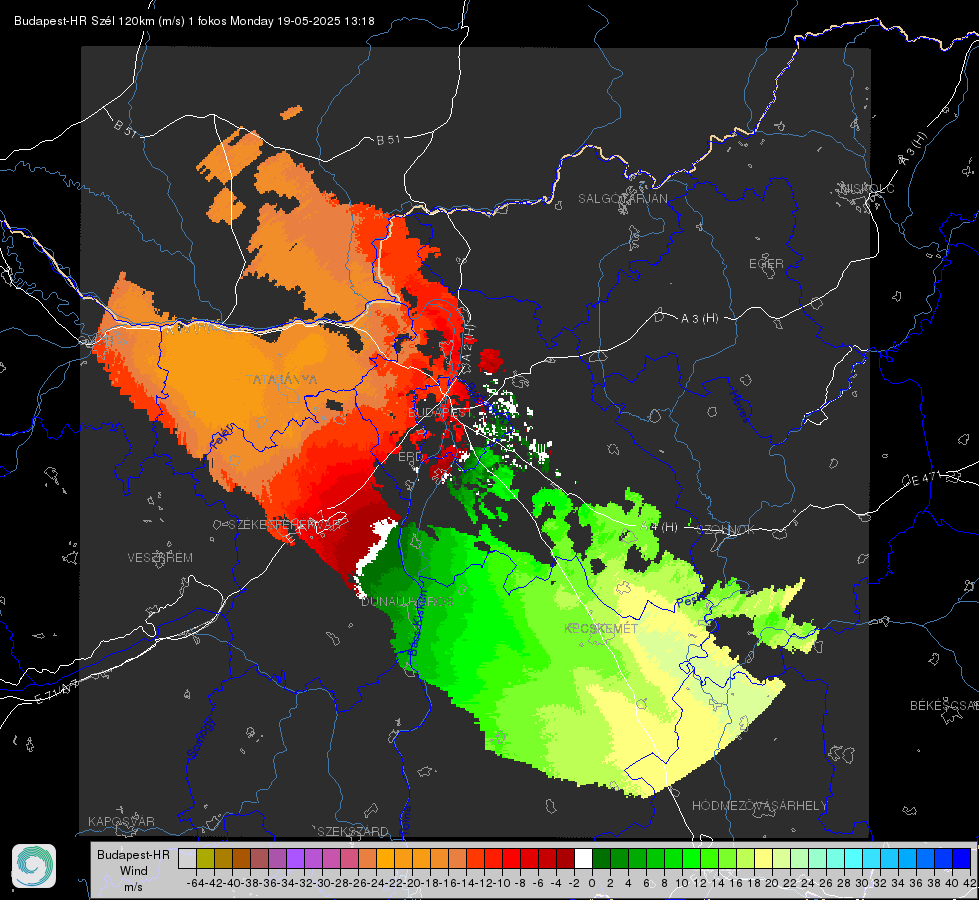
Task: Pick the dark green swatch above legend value 0
Action: pyautogui.click(x=601, y=859)
